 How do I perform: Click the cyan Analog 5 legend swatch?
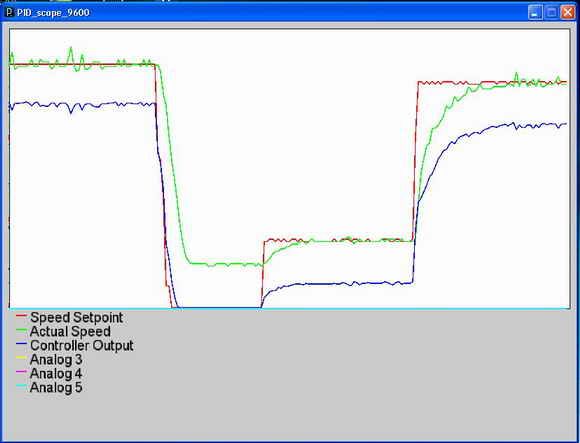(x=21, y=386)
